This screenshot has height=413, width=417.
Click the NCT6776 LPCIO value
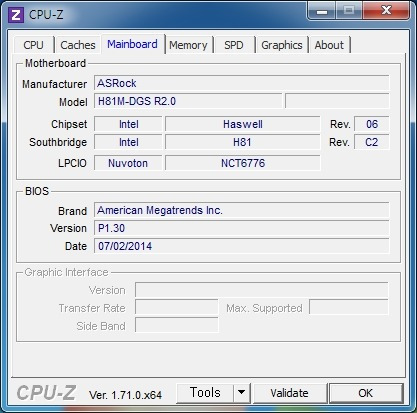(x=243, y=163)
